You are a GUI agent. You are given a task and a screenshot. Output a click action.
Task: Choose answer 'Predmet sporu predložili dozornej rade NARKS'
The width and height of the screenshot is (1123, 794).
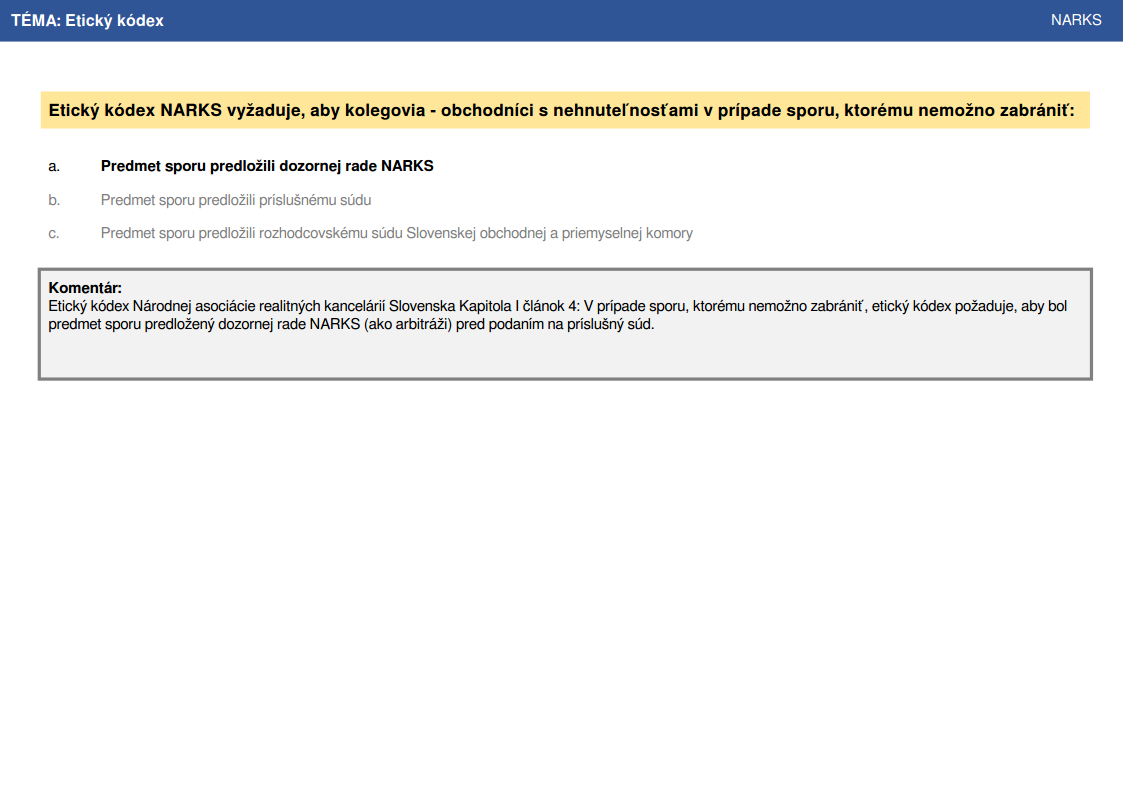pos(267,166)
